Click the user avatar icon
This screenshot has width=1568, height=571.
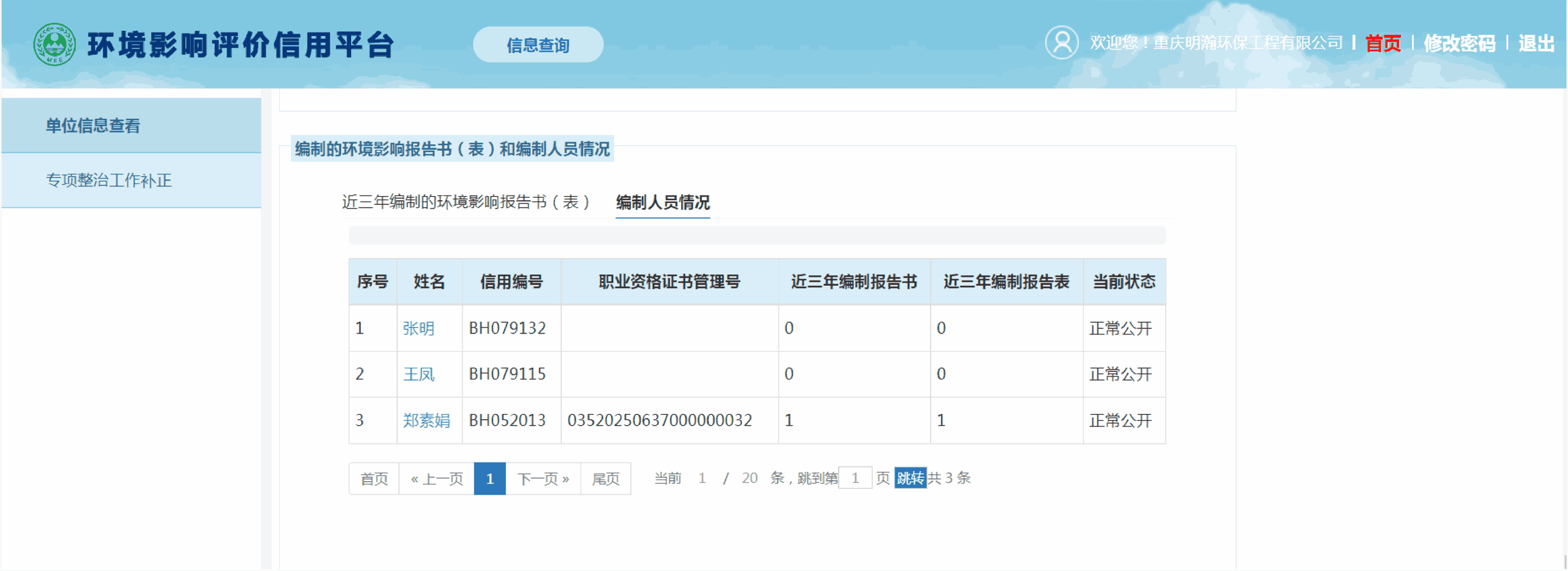coord(1061,43)
